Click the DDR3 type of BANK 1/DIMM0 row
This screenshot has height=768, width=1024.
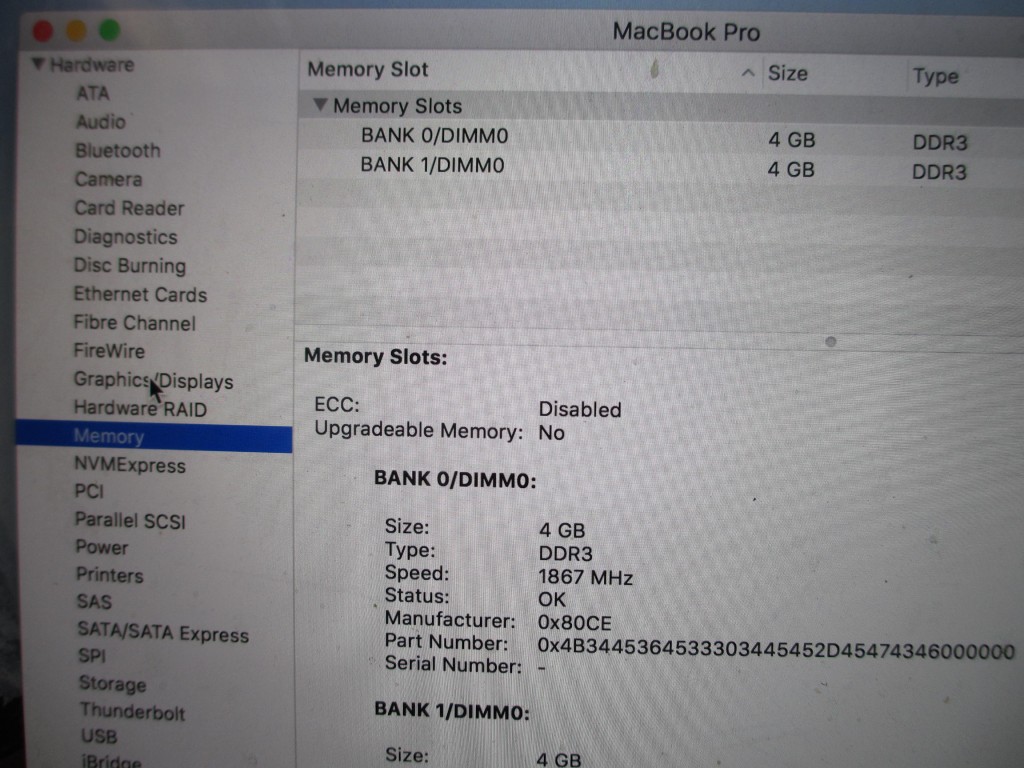click(x=939, y=172)
